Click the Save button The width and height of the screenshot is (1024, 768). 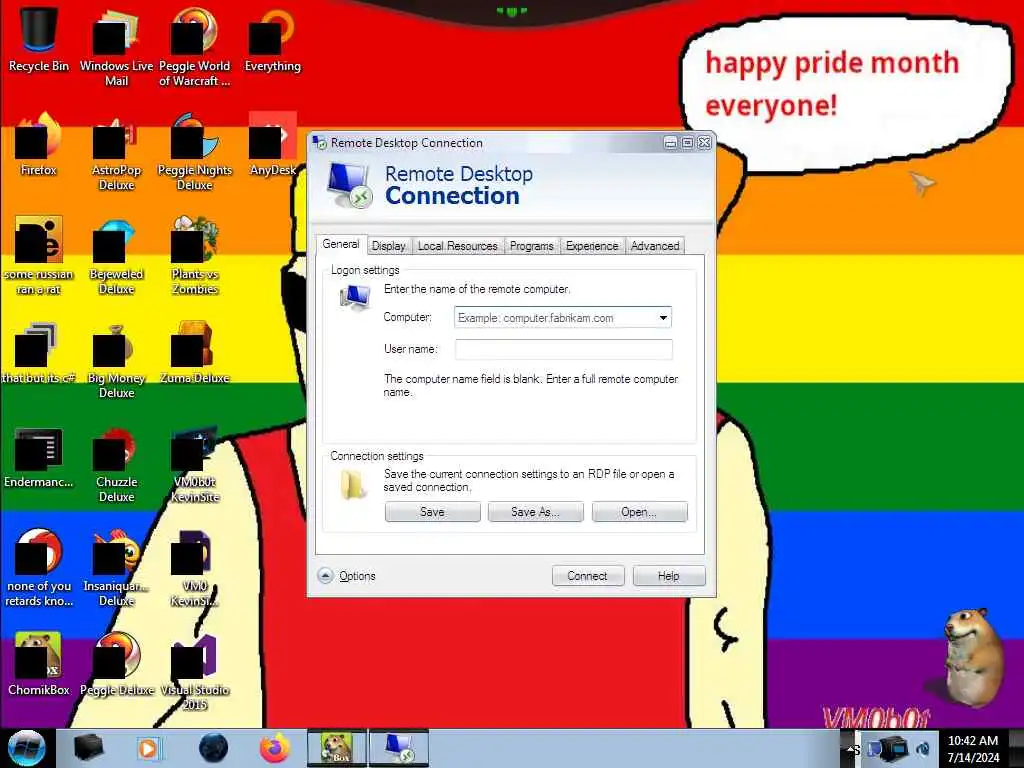432,512
